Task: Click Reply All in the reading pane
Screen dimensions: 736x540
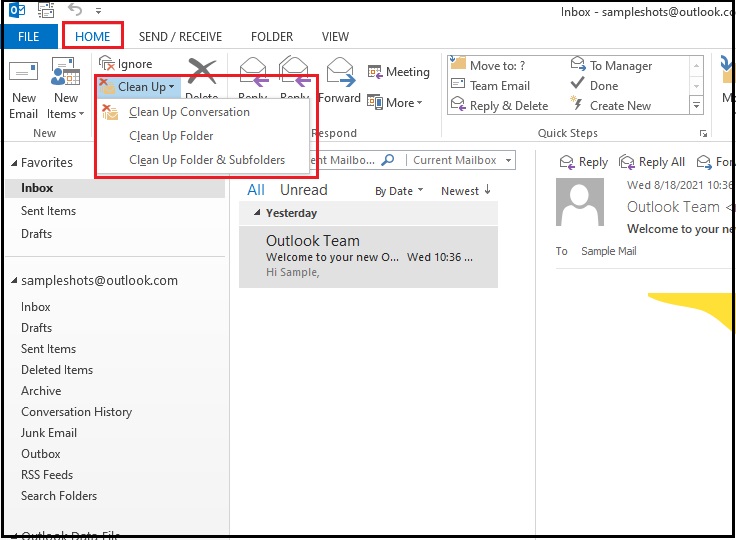Action: point(652,162)
